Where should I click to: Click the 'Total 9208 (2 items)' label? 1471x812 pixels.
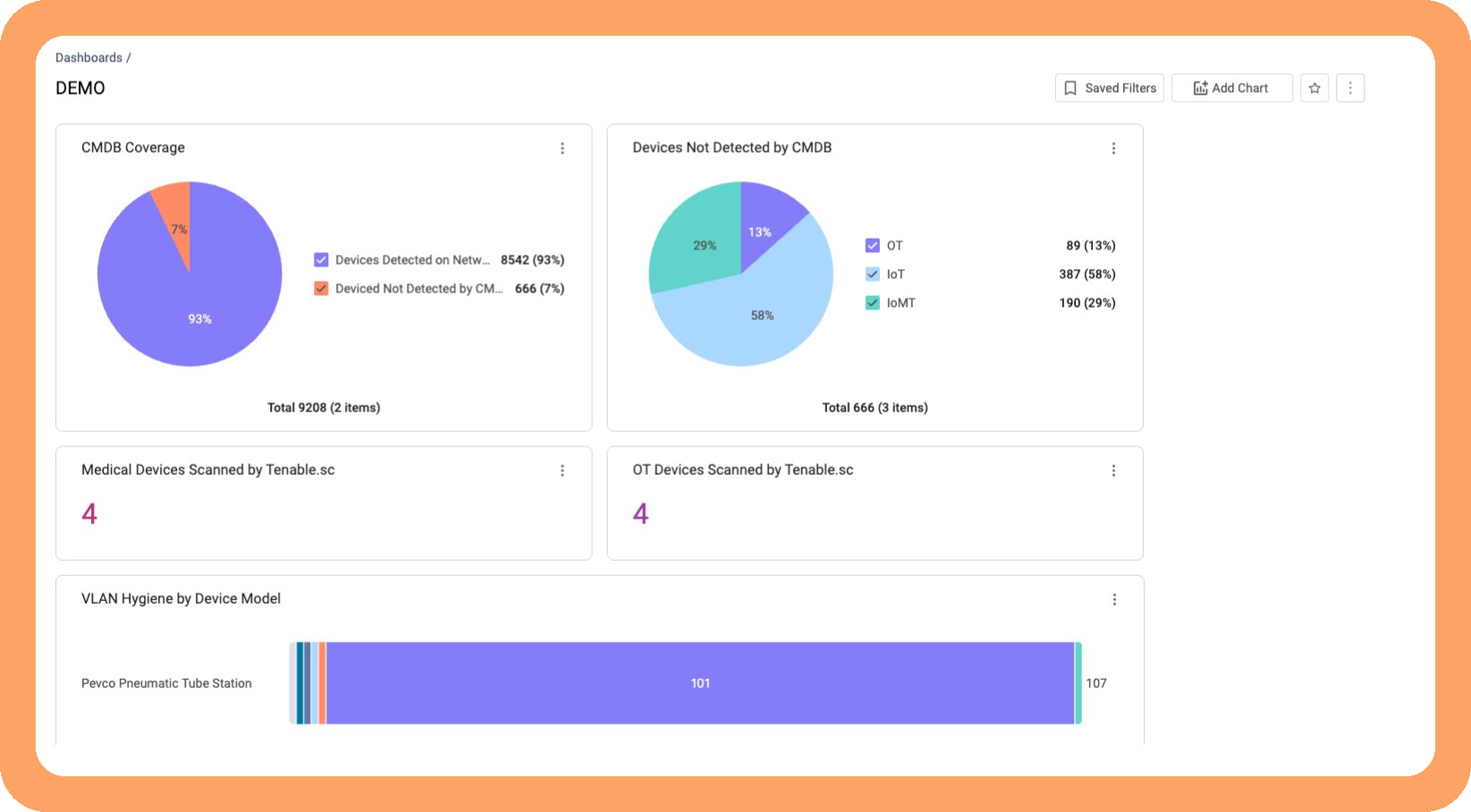point(324,408)
